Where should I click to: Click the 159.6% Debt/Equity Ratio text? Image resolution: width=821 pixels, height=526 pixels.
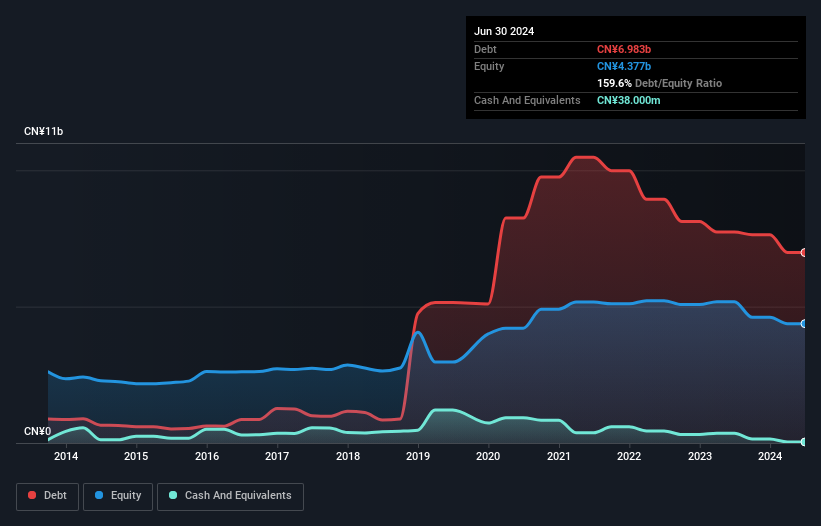pos(659,83)
